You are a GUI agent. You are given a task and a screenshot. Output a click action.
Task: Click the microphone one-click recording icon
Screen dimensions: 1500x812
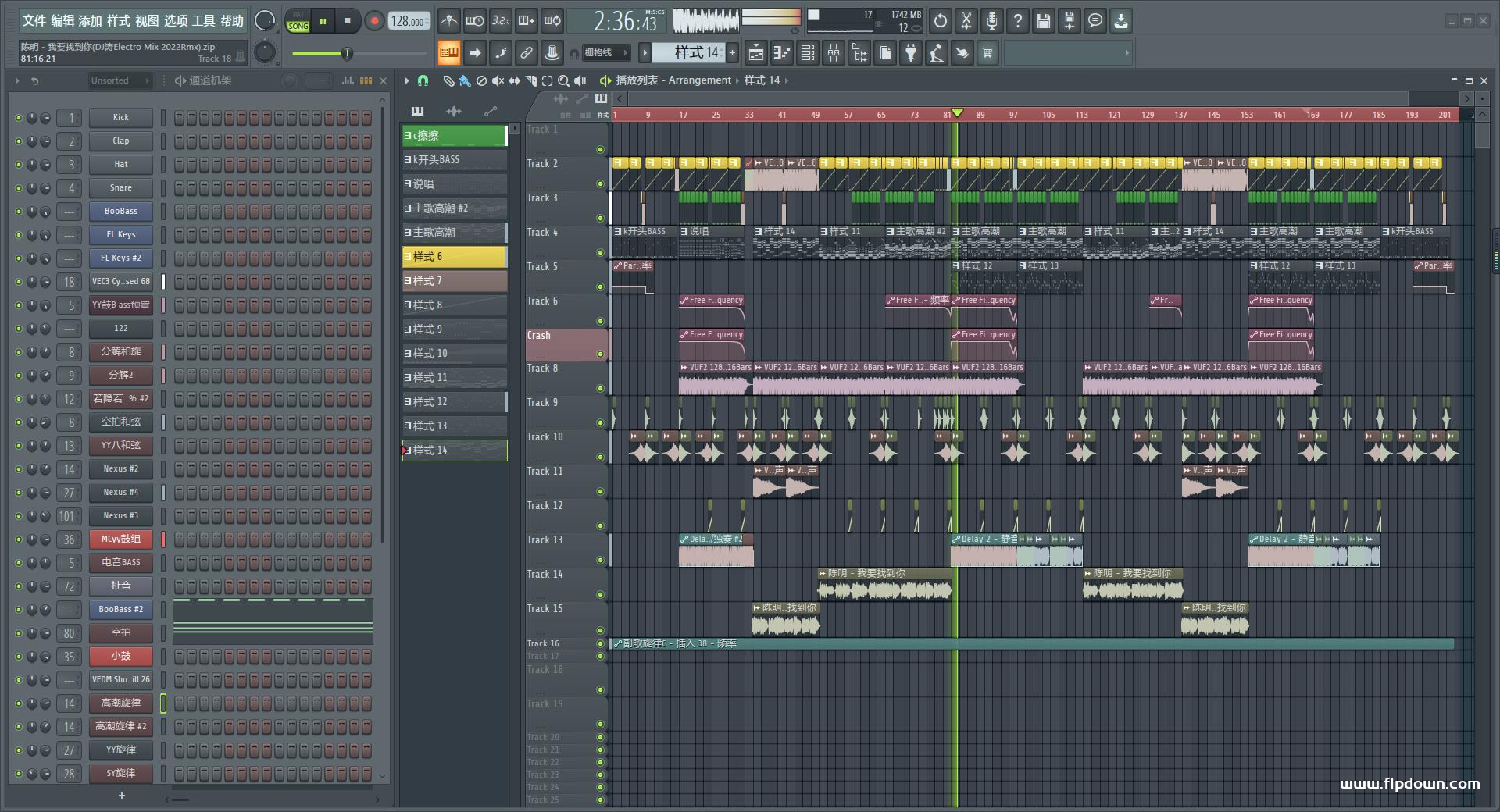coord(992,21)
